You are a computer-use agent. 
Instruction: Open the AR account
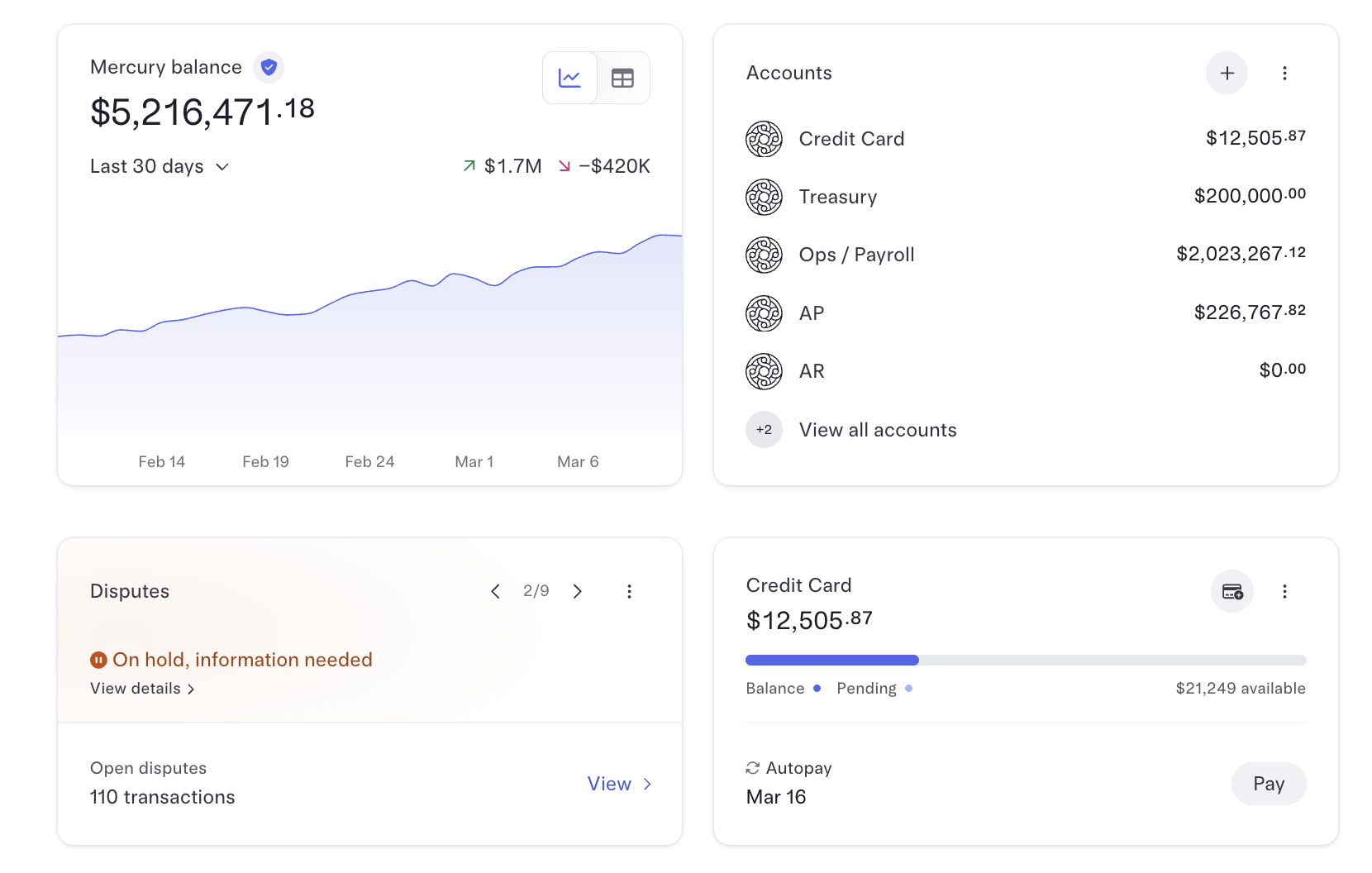tap(1026, 371)
